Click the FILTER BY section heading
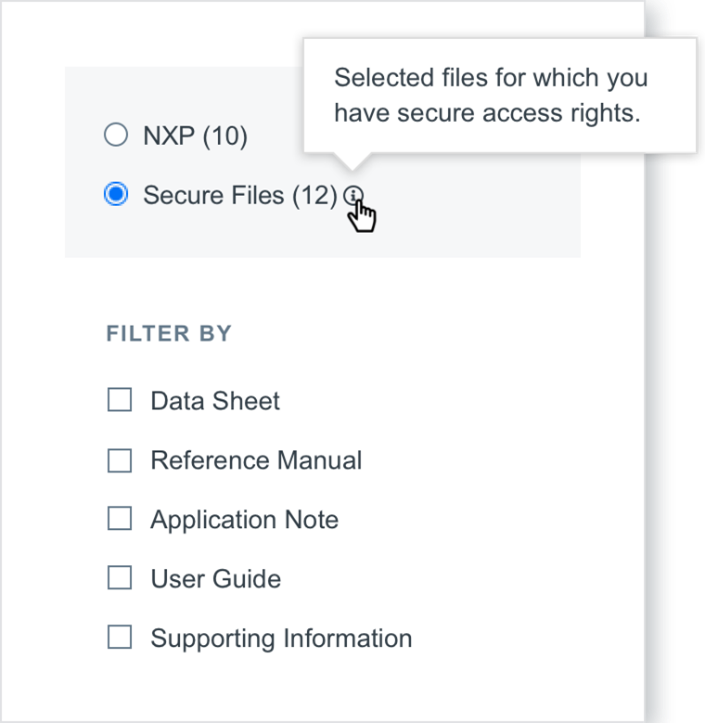Screen dimensions: 705x723 tap(169, 334)
